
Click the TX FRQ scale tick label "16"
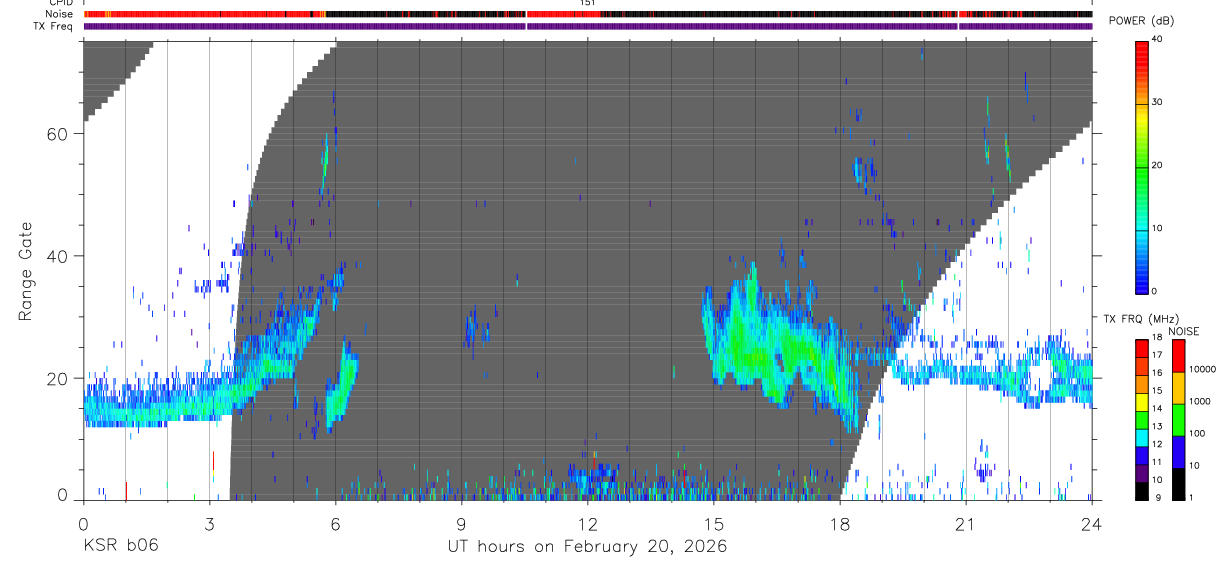click(1158, 373)
